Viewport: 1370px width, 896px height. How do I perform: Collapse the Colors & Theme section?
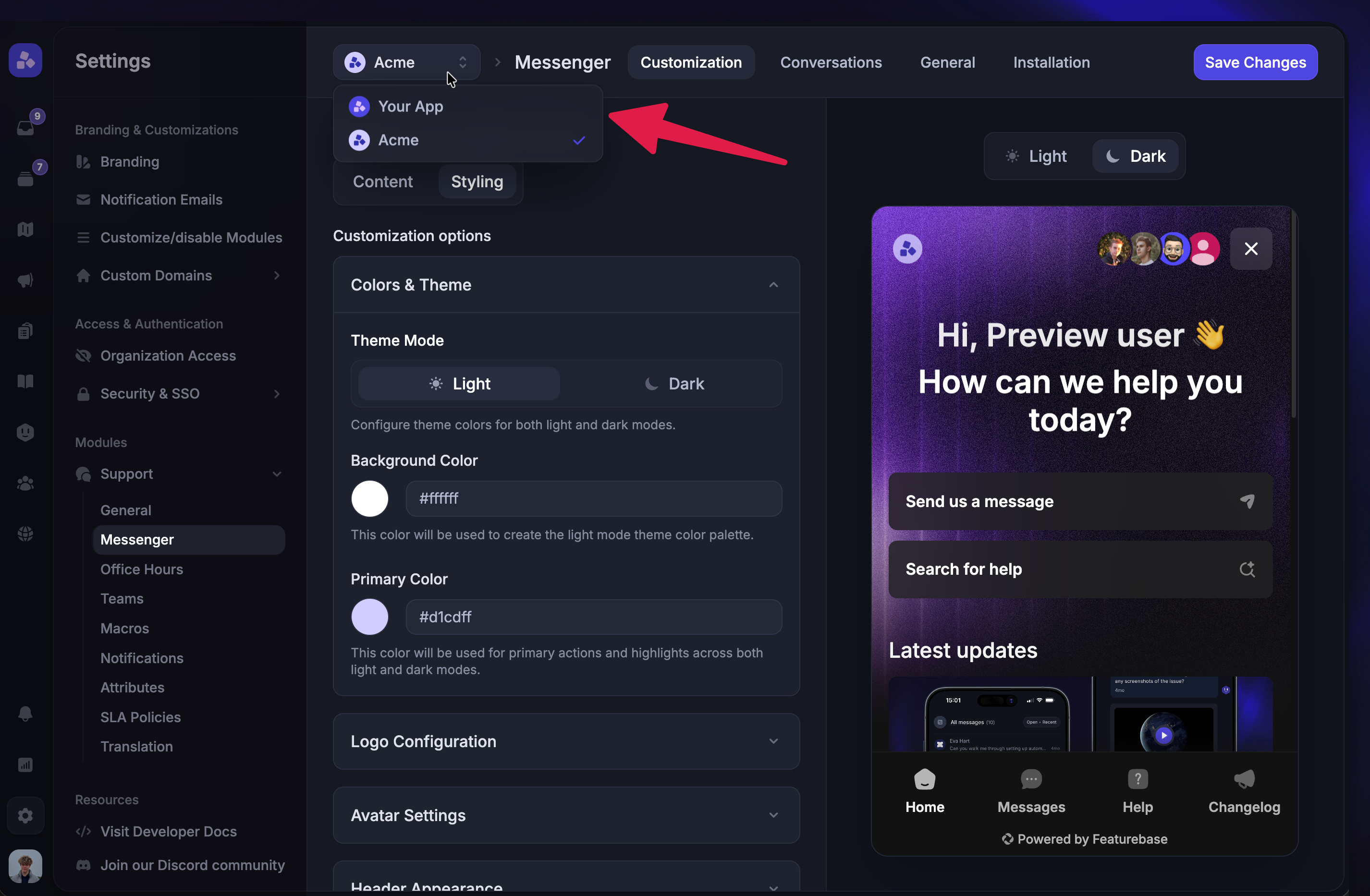773,284
